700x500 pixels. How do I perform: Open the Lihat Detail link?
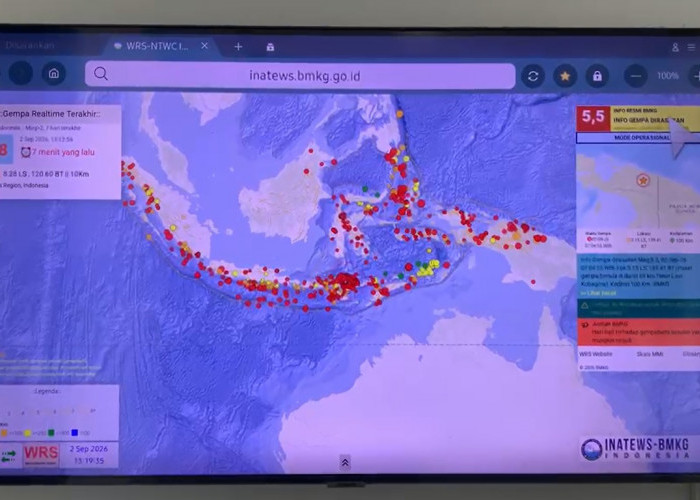(600, 293)
